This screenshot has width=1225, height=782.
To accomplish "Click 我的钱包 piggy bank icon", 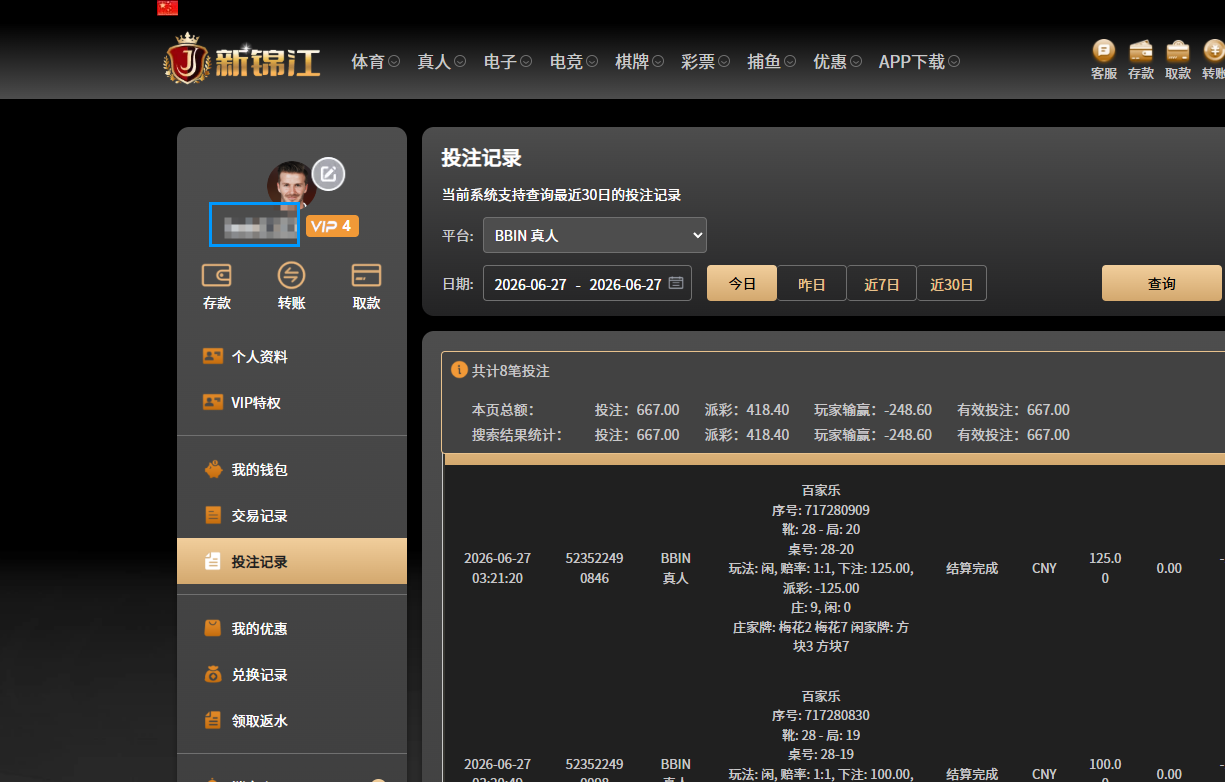I will point(212,469).
